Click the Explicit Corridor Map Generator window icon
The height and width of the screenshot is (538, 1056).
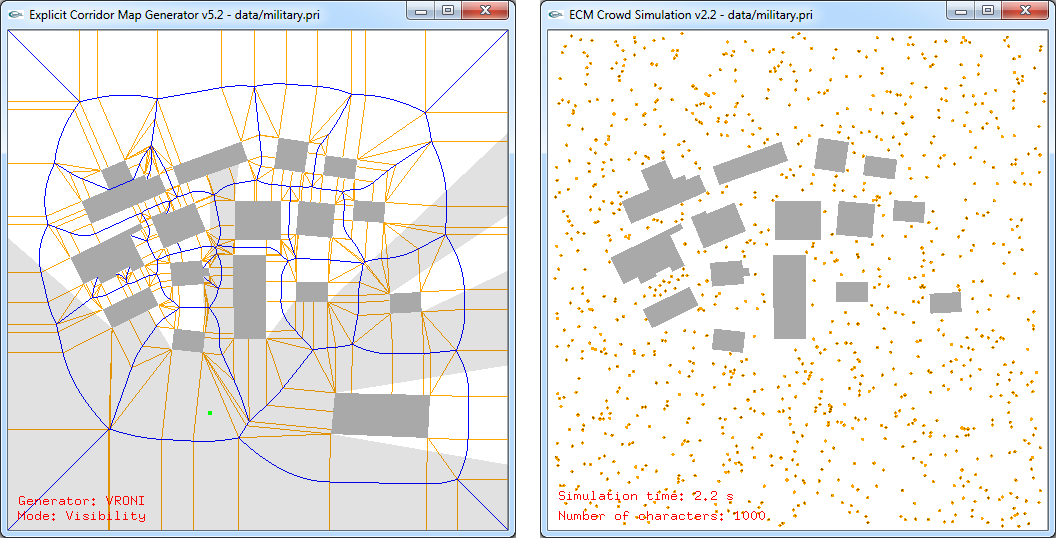(x=16, y=13)
